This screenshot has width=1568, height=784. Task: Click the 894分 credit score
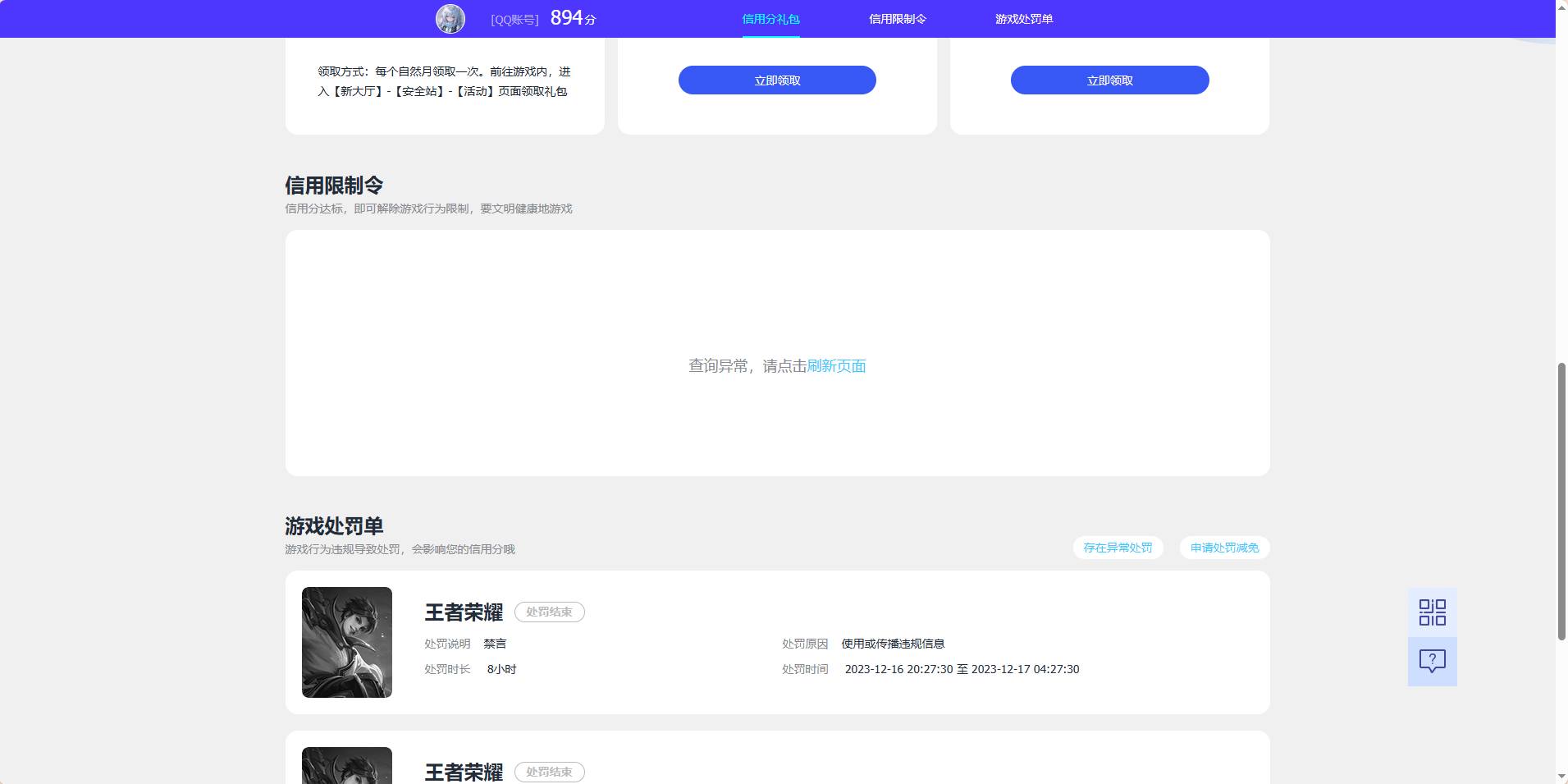pos(573,18)
